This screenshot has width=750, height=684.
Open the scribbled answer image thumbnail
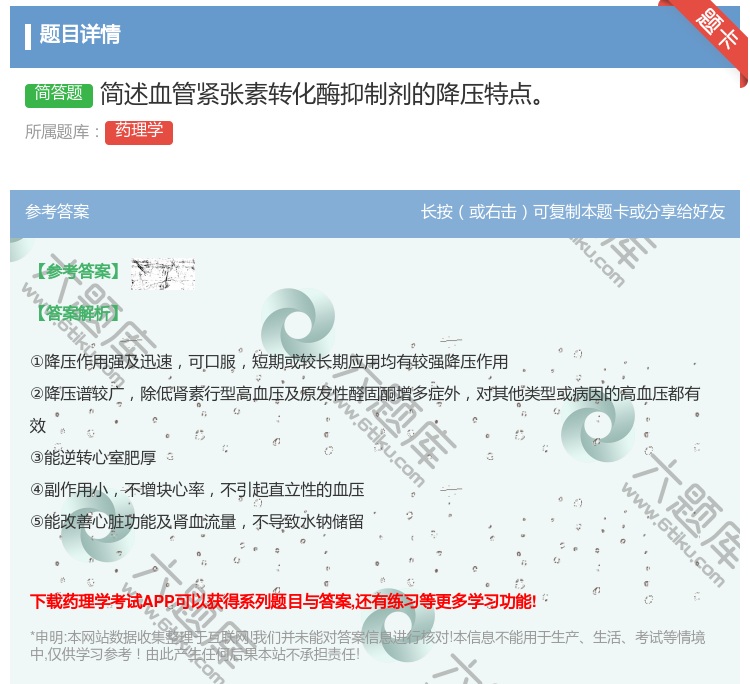tap(163, 274)
